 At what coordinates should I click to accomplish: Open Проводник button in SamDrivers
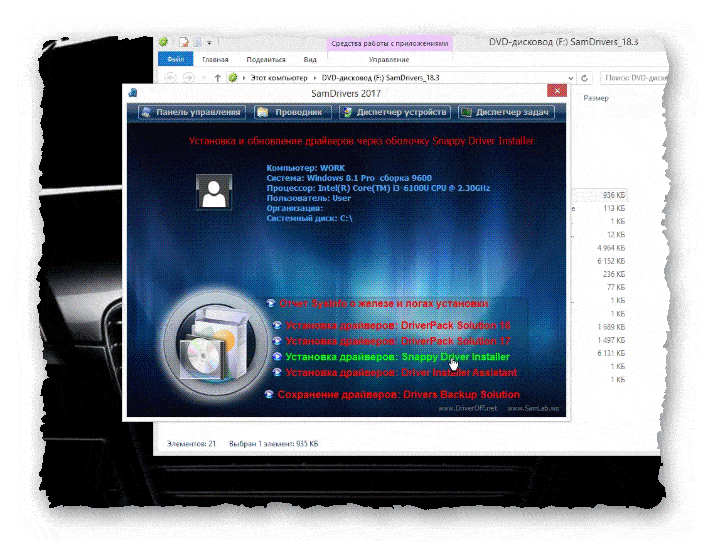click(293, 112)
